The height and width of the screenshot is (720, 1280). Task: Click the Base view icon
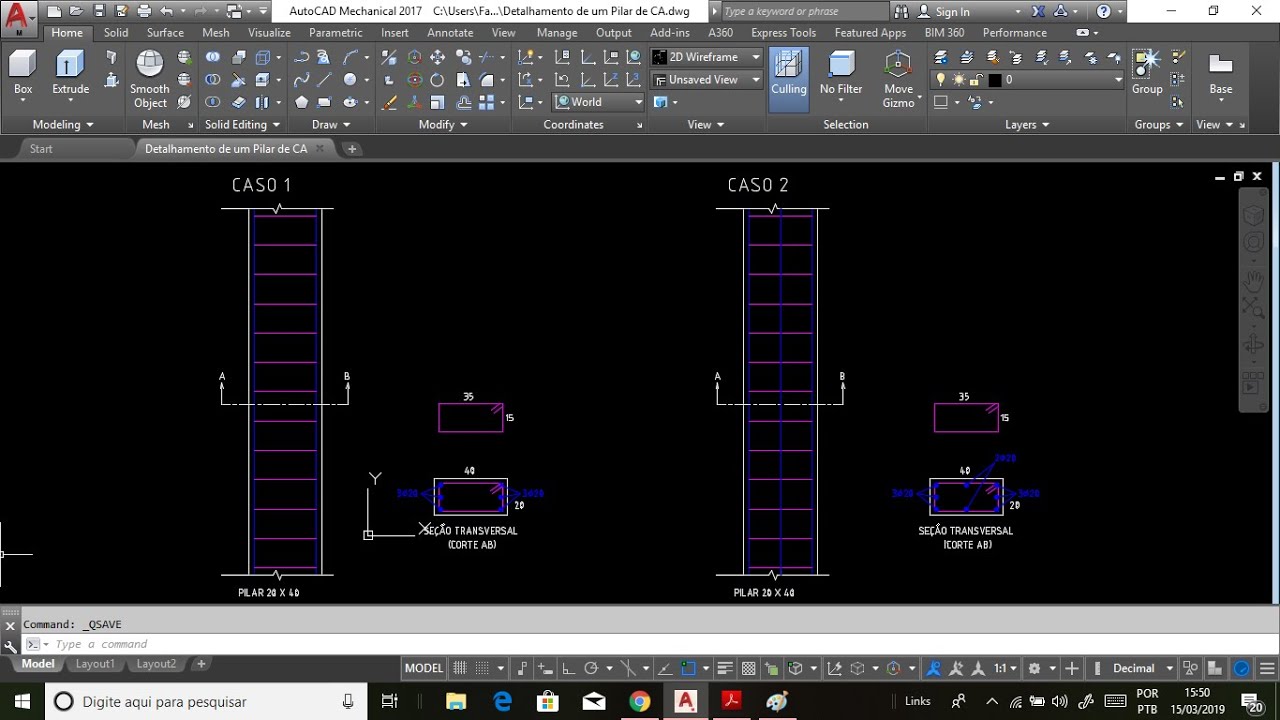1221,72
